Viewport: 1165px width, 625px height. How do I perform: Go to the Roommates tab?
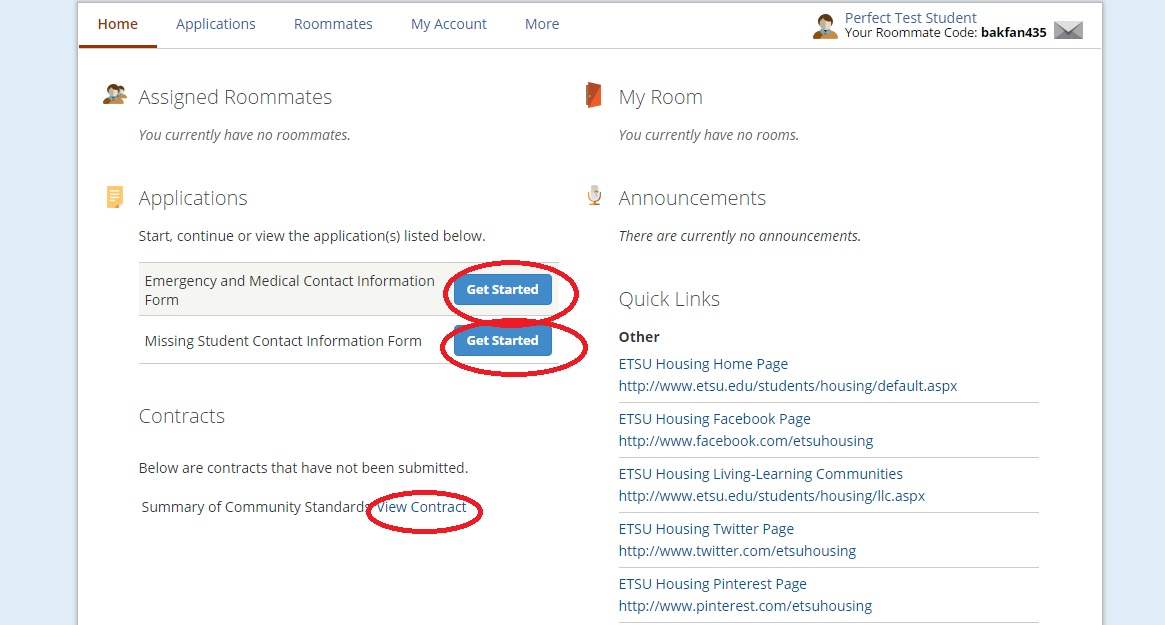coord(333,24)
